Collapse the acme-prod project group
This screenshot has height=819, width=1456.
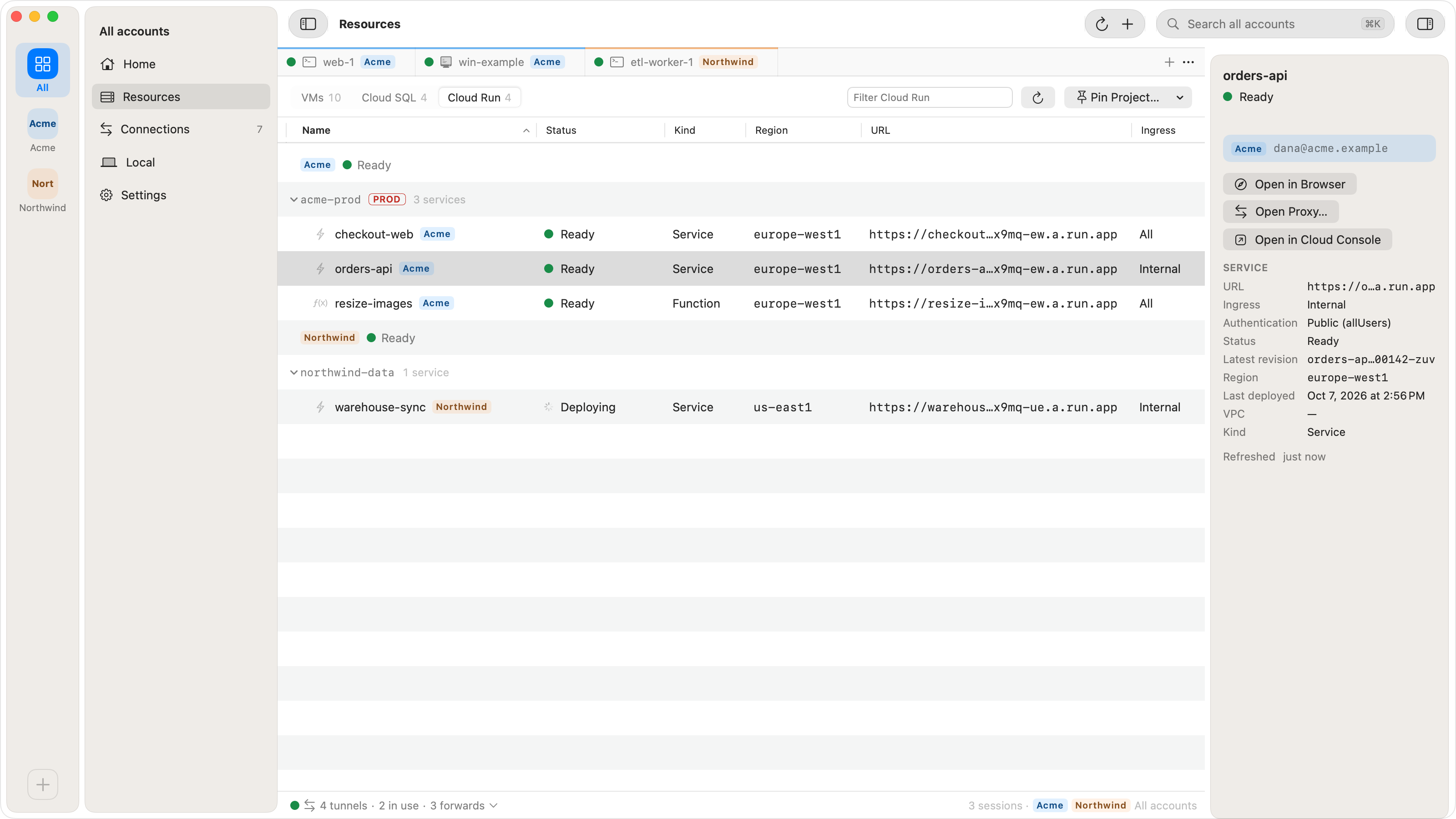[x=294, y=200]
